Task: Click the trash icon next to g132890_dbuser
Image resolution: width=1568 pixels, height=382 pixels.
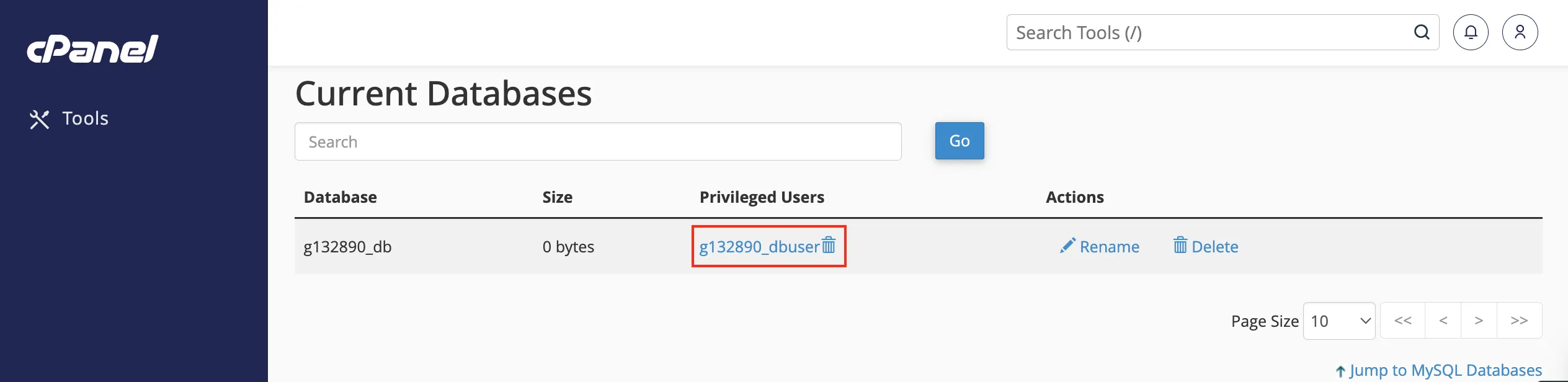Action: point(829,246)
